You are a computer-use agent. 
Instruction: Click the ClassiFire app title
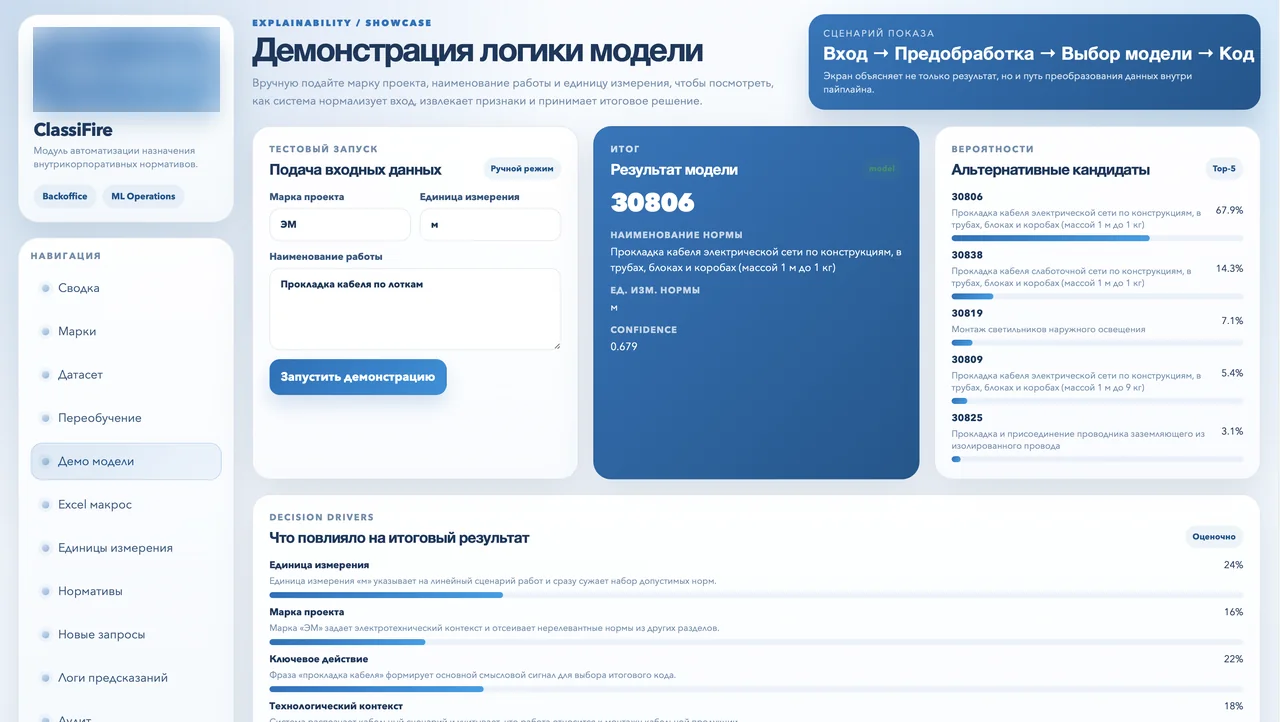(x=73, y=130)
